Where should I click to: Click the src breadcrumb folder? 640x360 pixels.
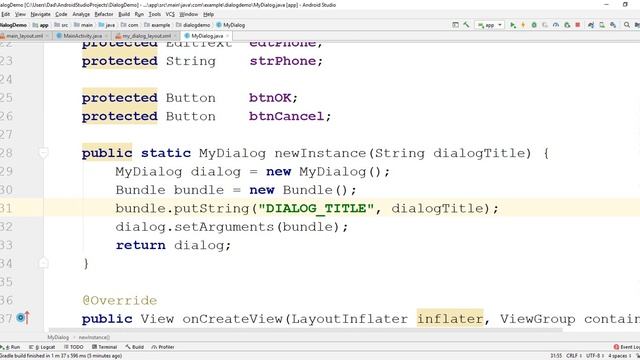(62, 25)
